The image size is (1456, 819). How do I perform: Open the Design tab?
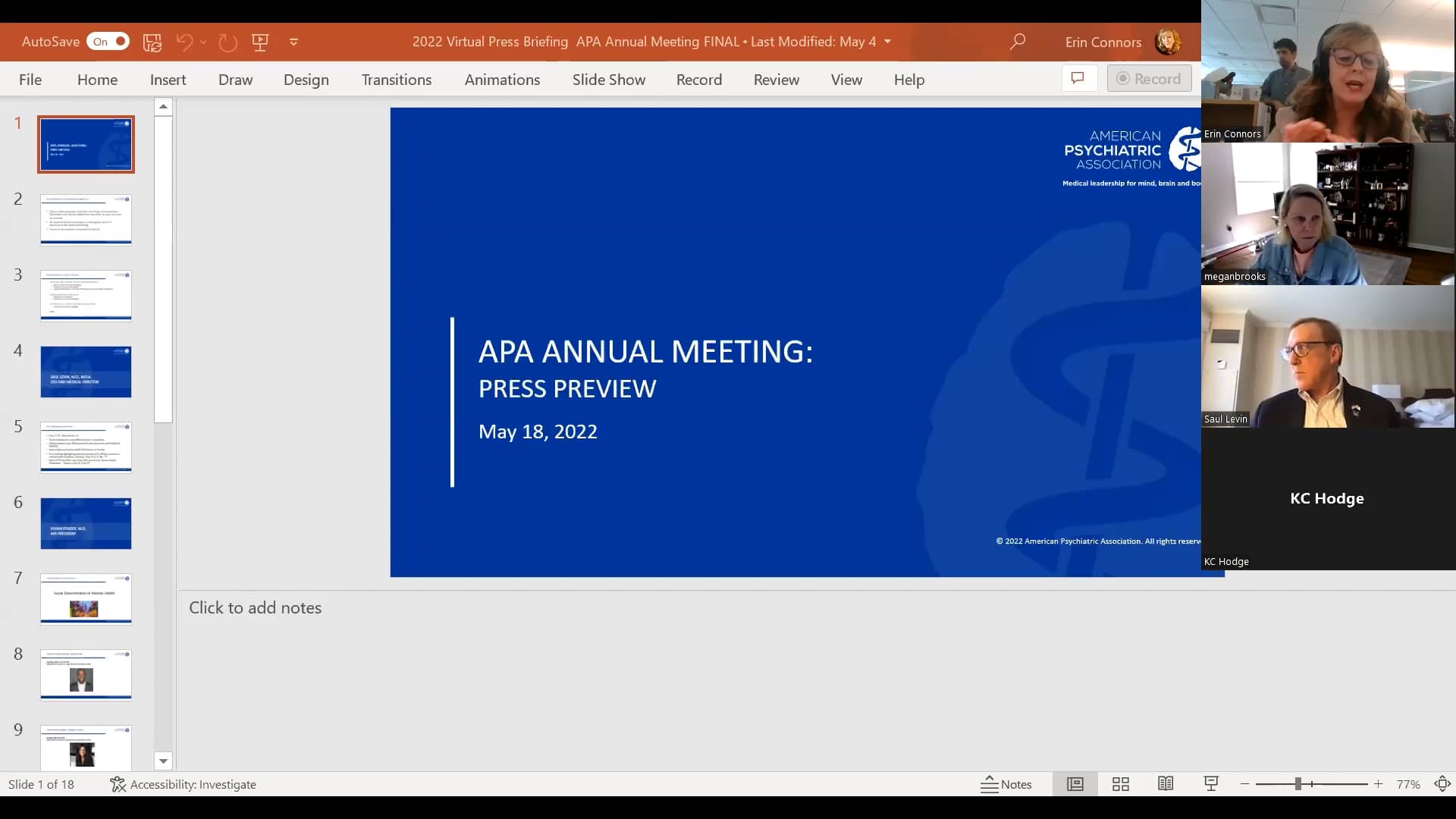306,80
